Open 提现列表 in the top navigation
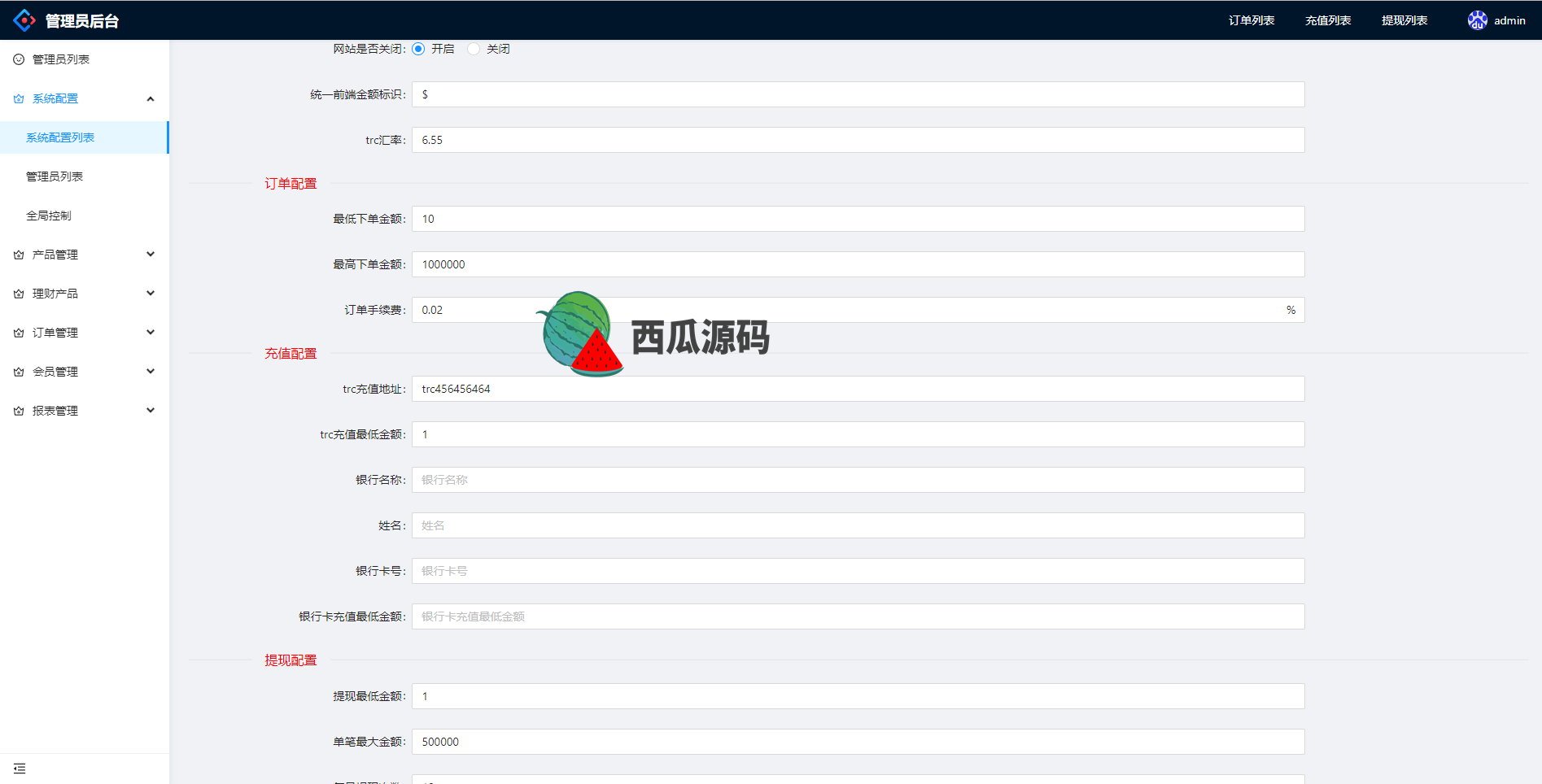 coord(1404,20)
